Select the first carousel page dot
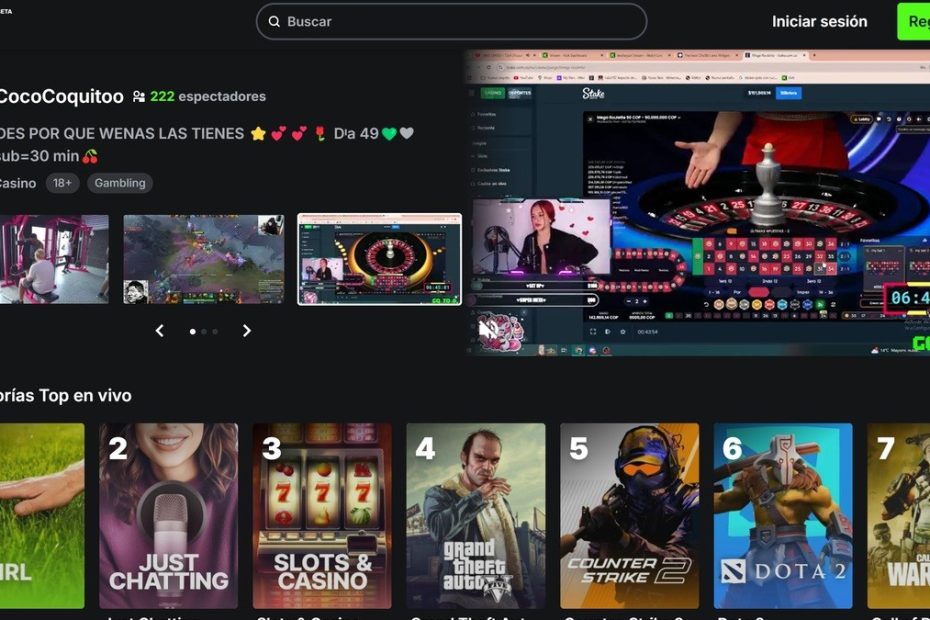 193,332
